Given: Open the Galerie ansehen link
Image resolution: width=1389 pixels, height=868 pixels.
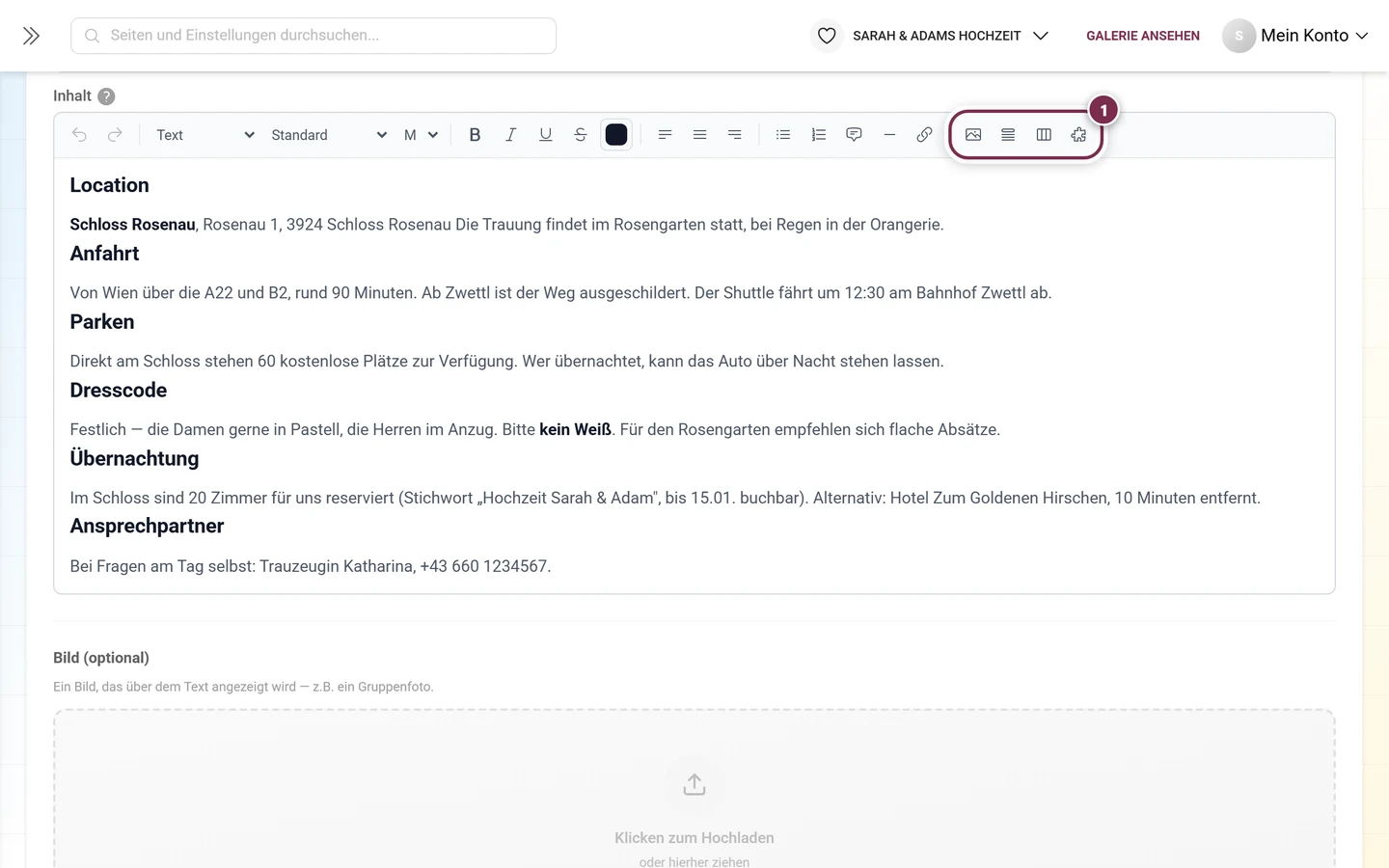Looking at the screenshot, I should point(1143,36).
